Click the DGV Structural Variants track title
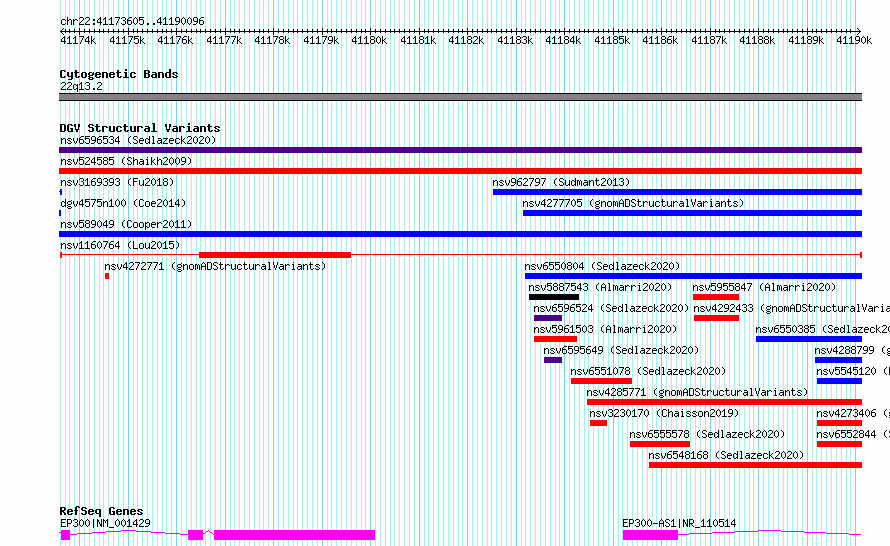Image resolution: width=890 pixels, height=546 pixels. [140, 128]
